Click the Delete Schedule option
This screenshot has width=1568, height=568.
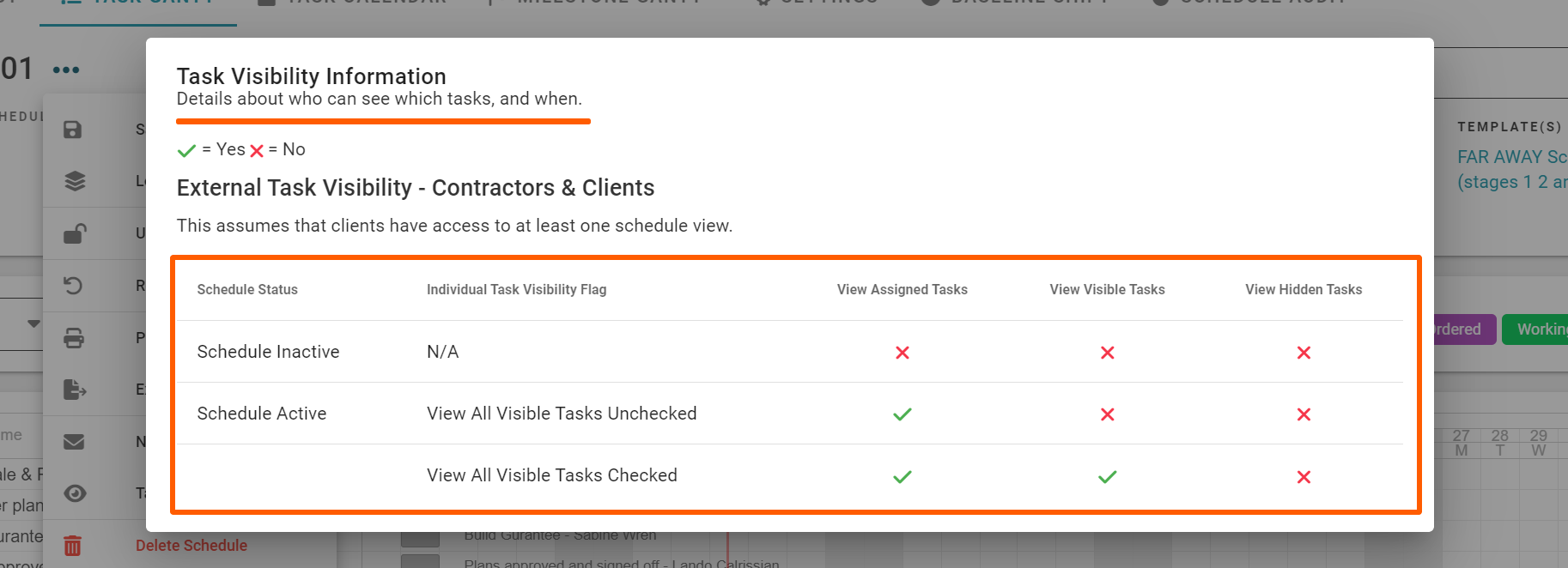click(x=191, y=546)
